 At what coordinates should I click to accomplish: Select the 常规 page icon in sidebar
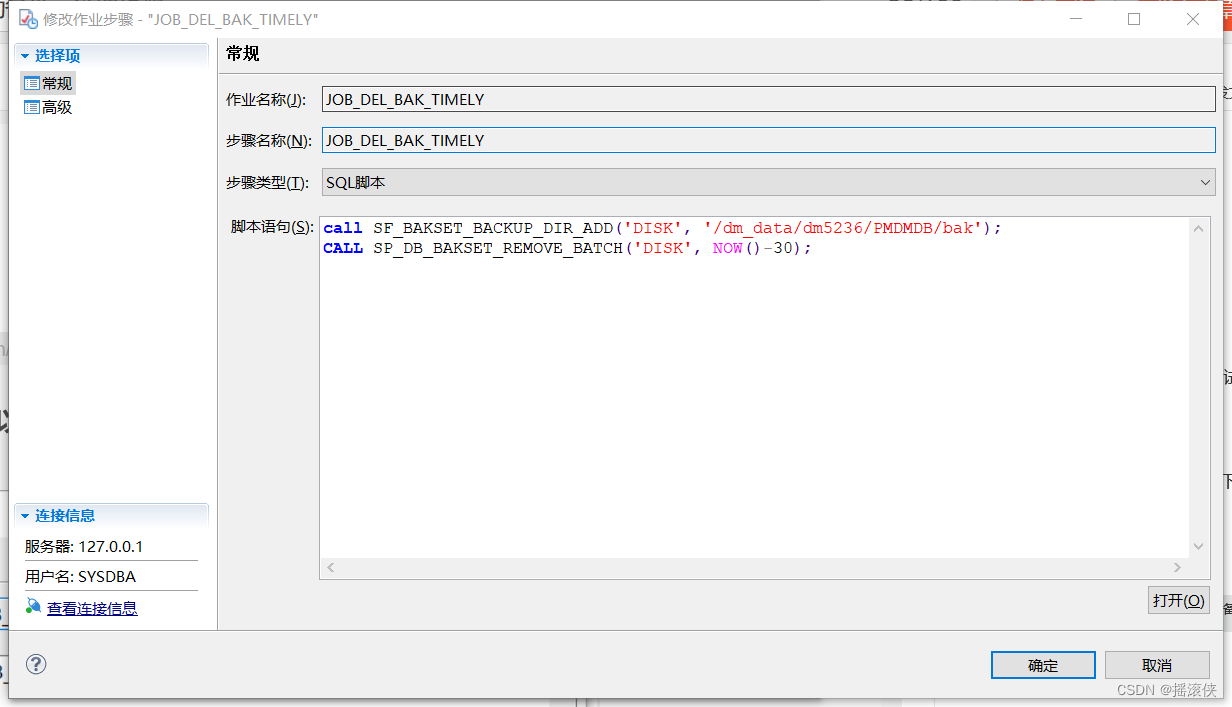coord(32,84)
